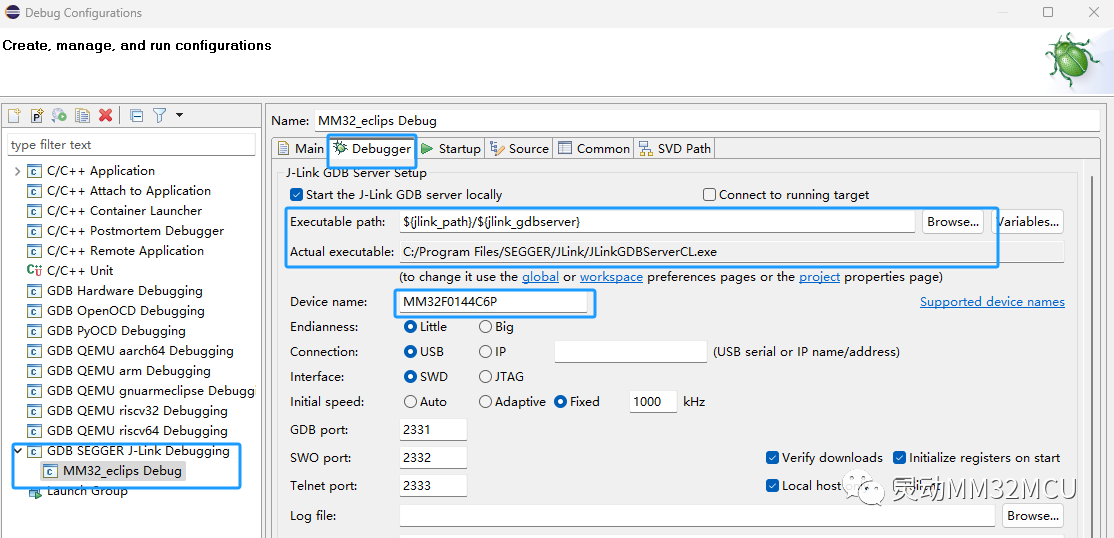Uncheck Start the J-Link GDB server locally
This screenshot has width=1114, height=538.
click(296, 195)
